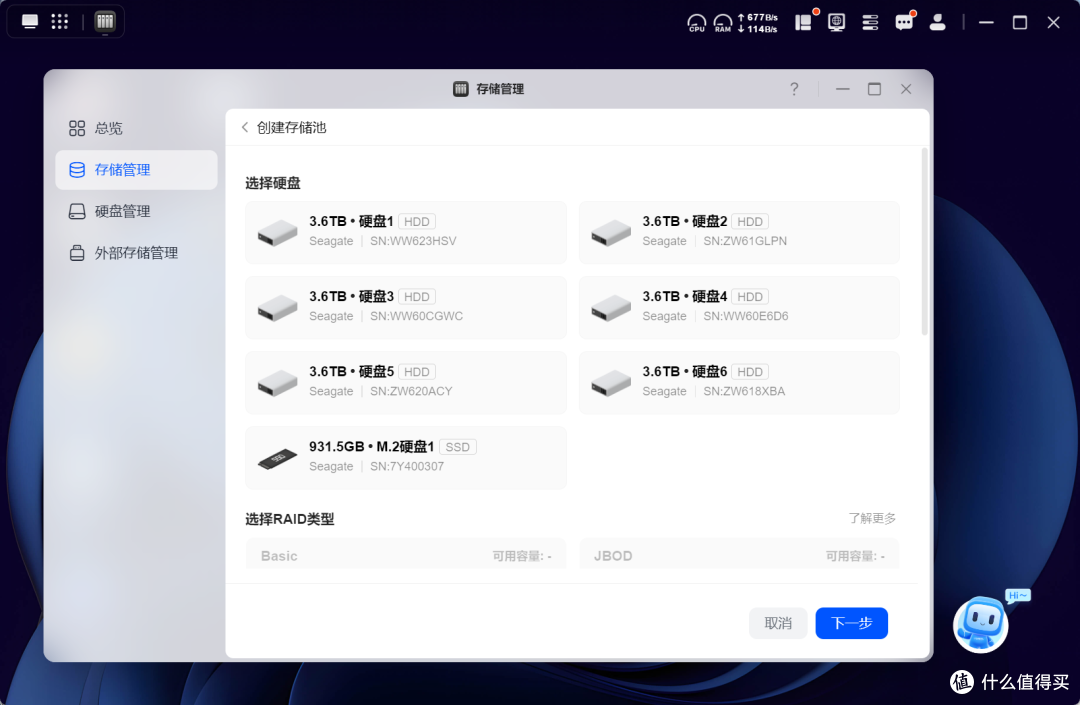Click the 下一步 button
The height and width of the screenshot is (705, 1080).
(851, 623)
